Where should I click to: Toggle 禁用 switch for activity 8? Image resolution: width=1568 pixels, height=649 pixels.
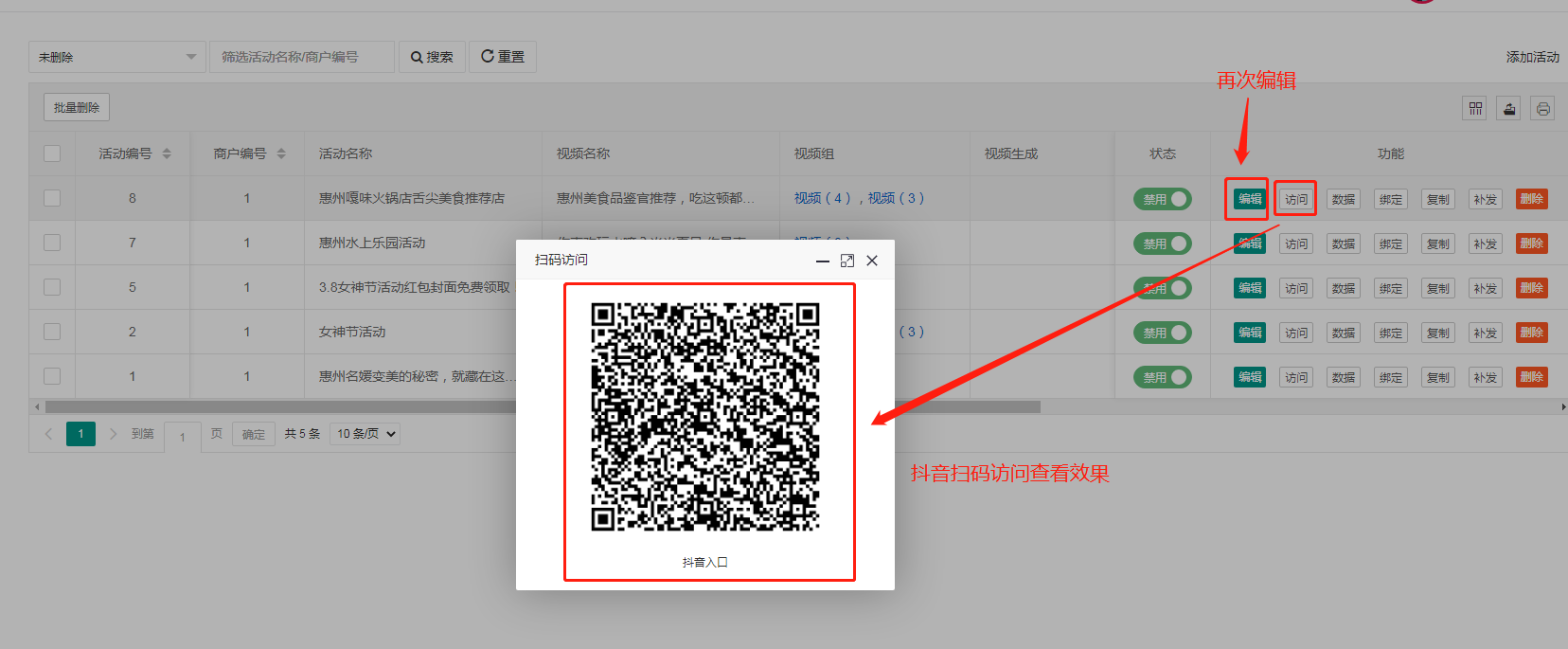(x=1163, y=199)
